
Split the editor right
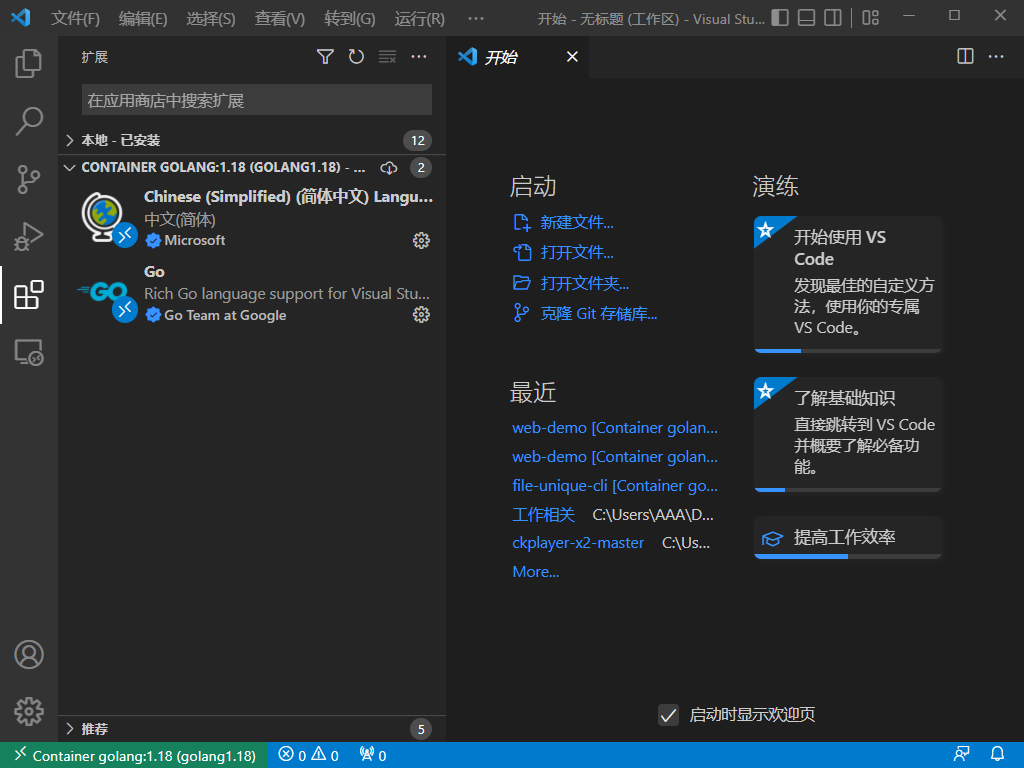pos(965,57)
